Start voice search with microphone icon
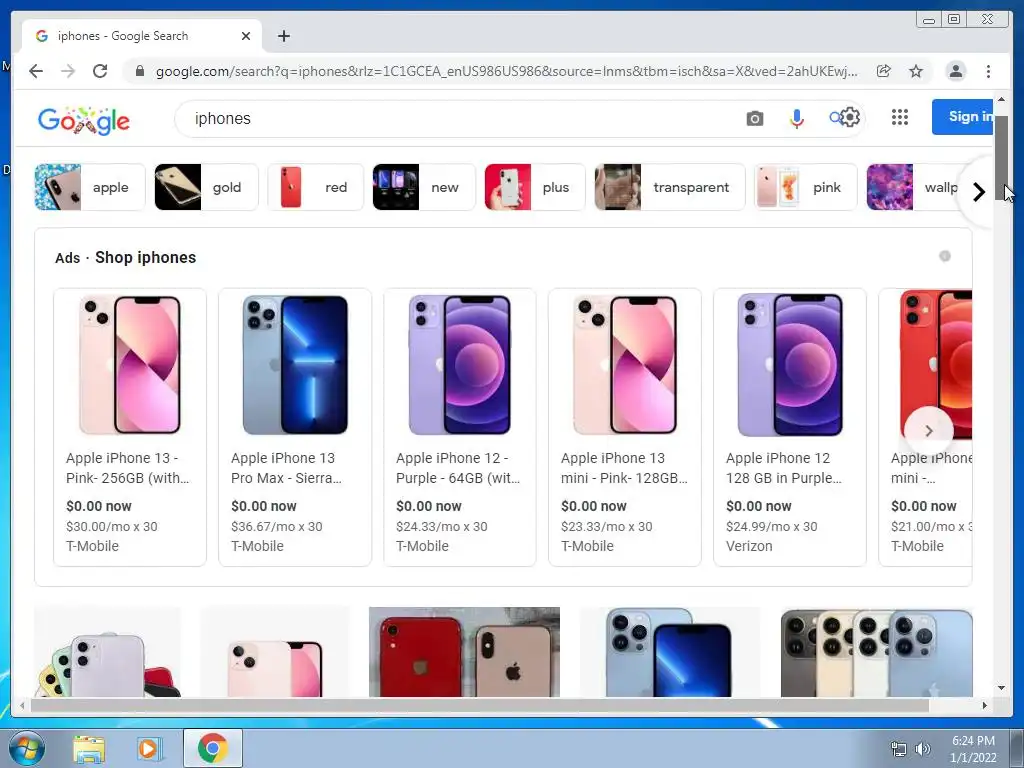 click(797, 118)
